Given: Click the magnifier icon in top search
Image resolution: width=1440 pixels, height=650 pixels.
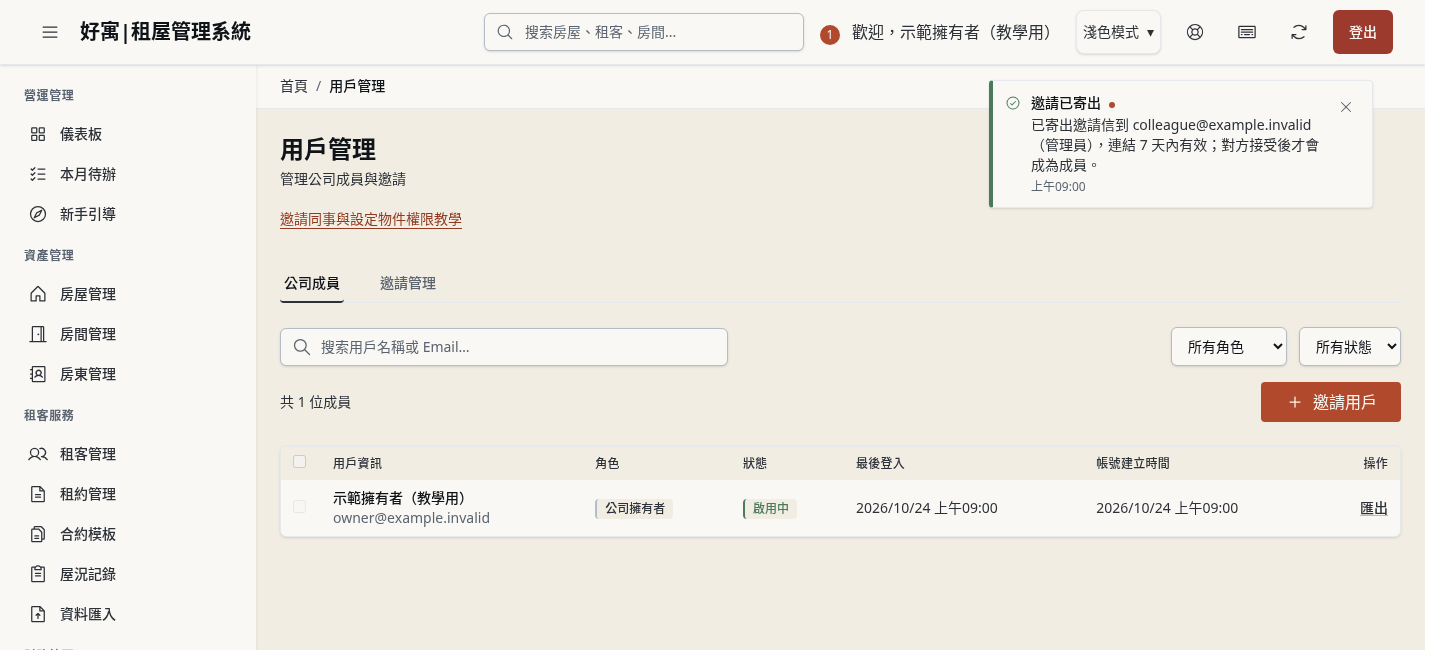Looking at the screenshot, I should [x=505, y=32].
